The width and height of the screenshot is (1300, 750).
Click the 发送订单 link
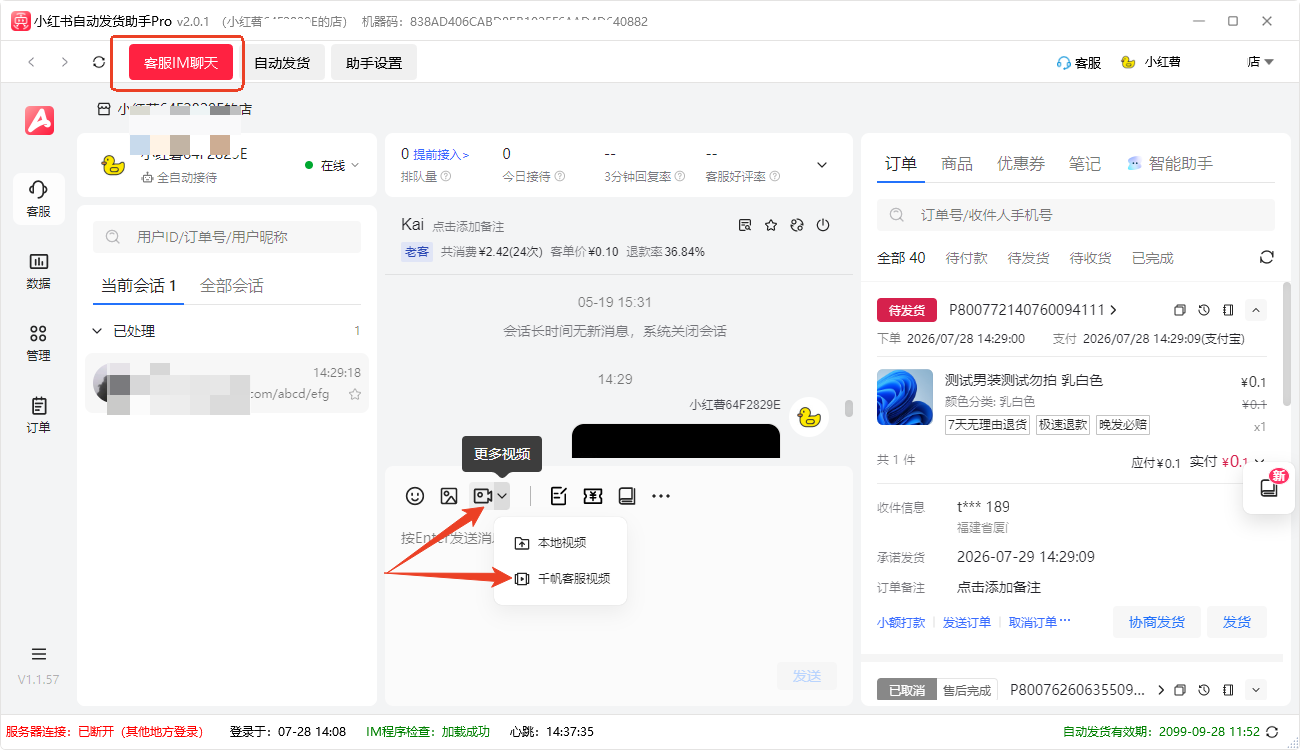coord(967,622)
